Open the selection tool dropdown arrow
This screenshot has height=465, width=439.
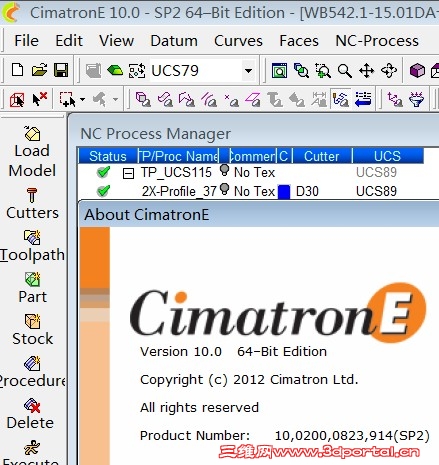click(x=82, y=99)
